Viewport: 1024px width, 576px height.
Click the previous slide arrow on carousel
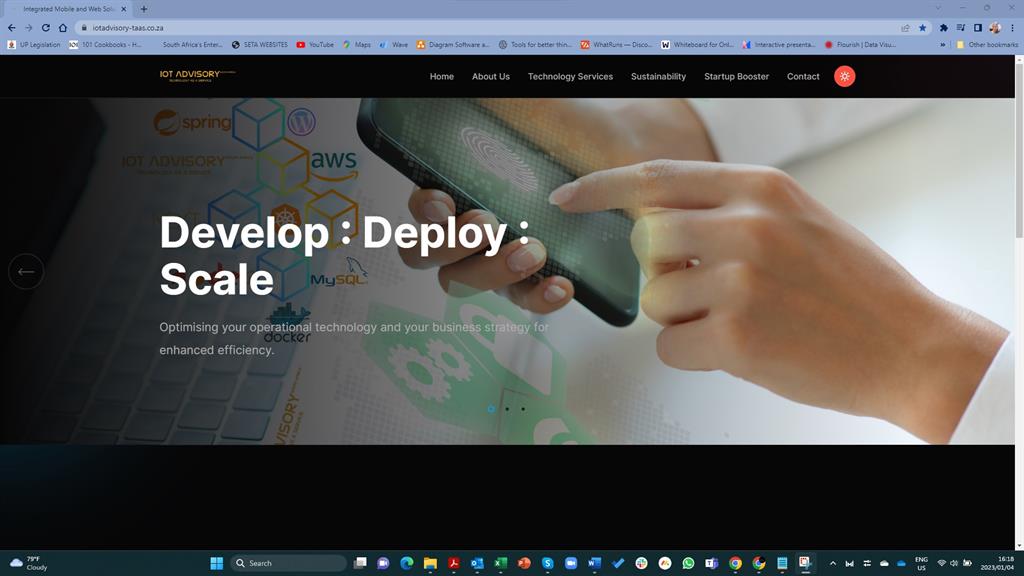(26, 271)
